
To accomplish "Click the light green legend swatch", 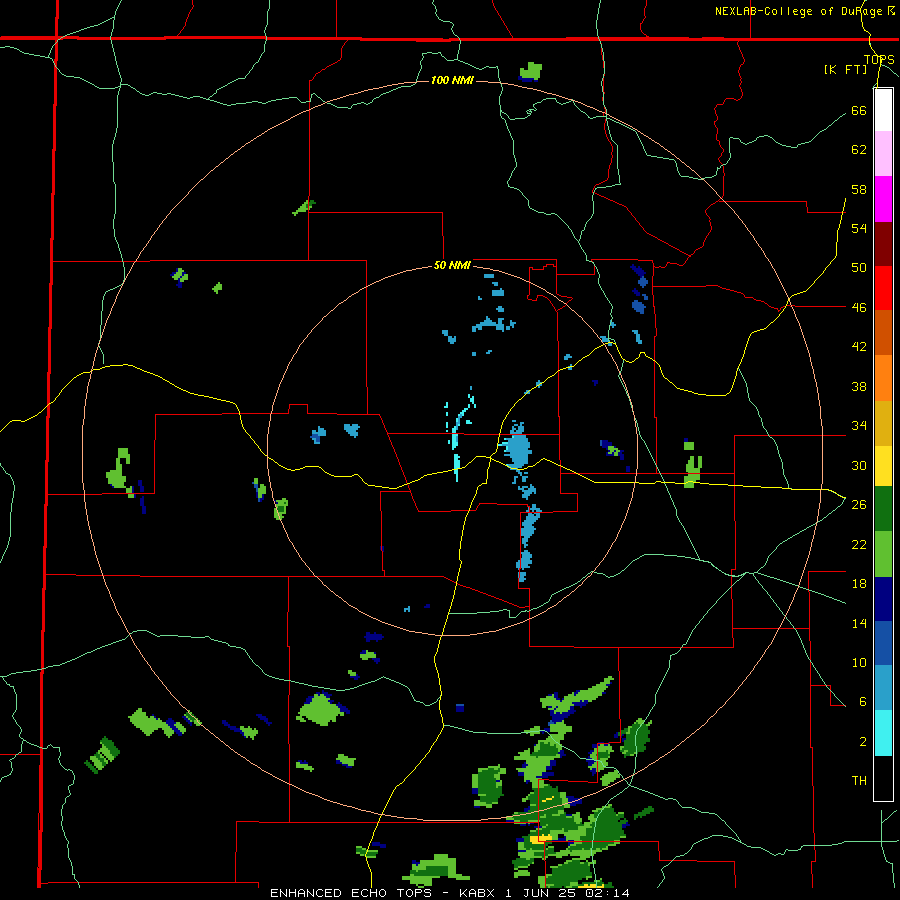I will coord(883,554).
